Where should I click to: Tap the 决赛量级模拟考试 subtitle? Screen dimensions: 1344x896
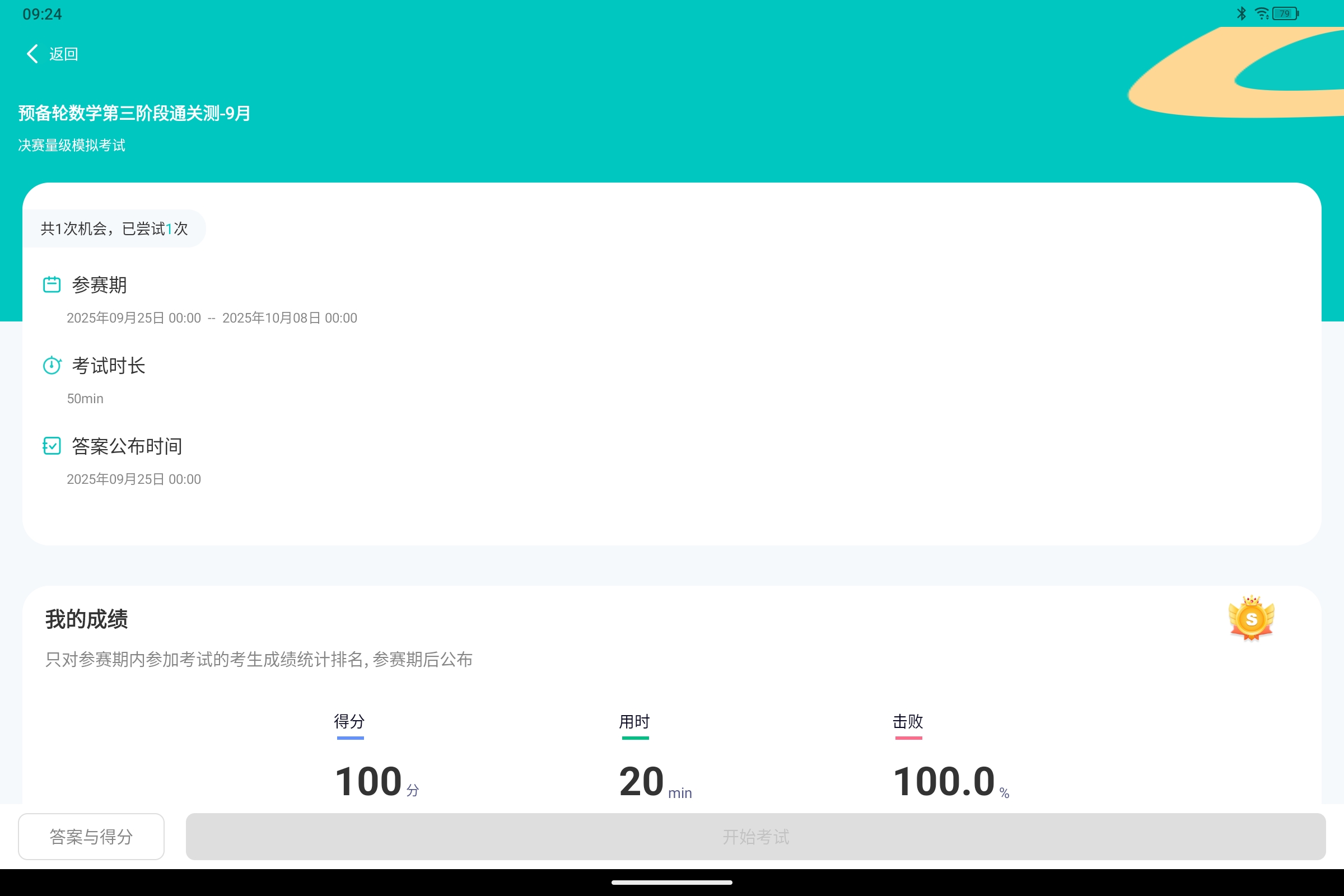point(71,146)
